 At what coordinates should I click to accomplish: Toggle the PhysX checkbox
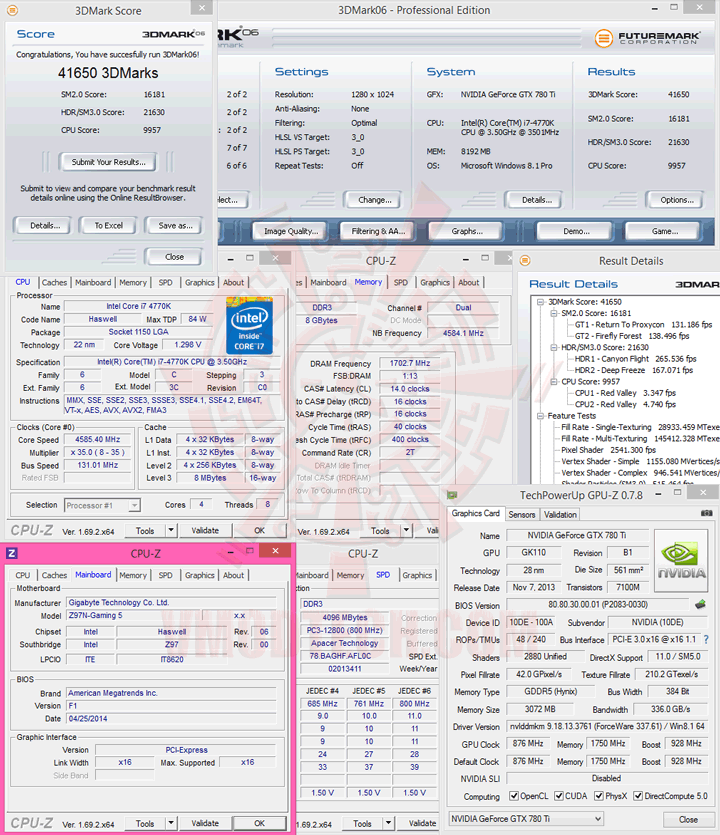click(x=599, y=796)
